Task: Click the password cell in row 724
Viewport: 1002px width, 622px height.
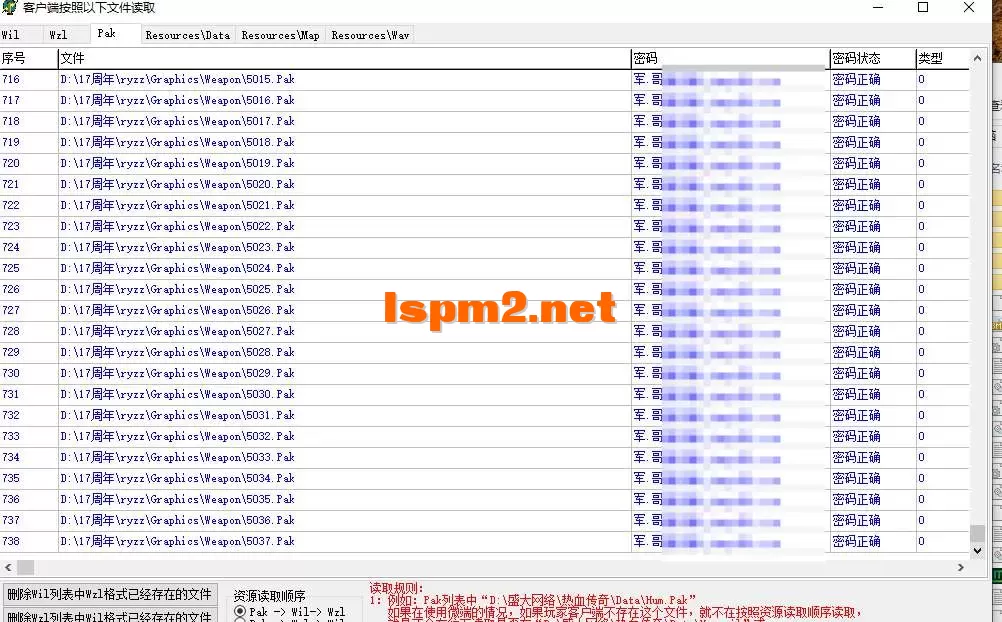Action: coord(730,247)
